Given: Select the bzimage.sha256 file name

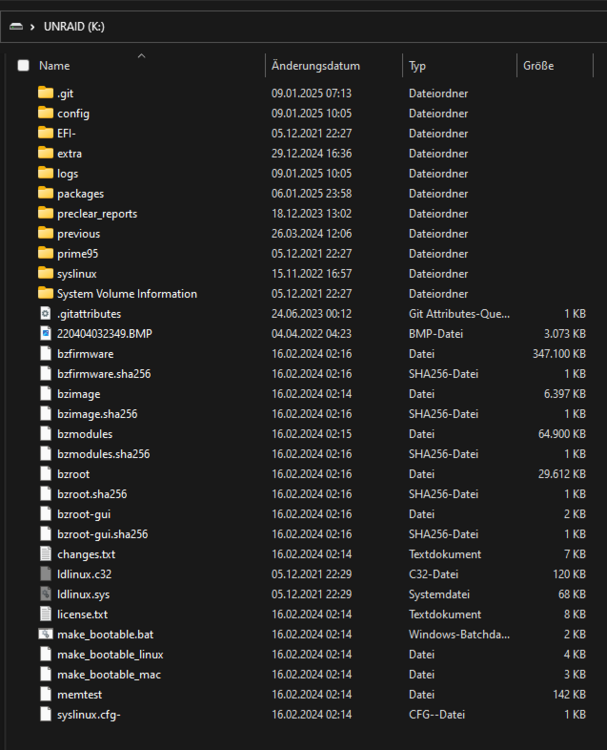Looking at the screenshot, I should [x=97, y=414].
